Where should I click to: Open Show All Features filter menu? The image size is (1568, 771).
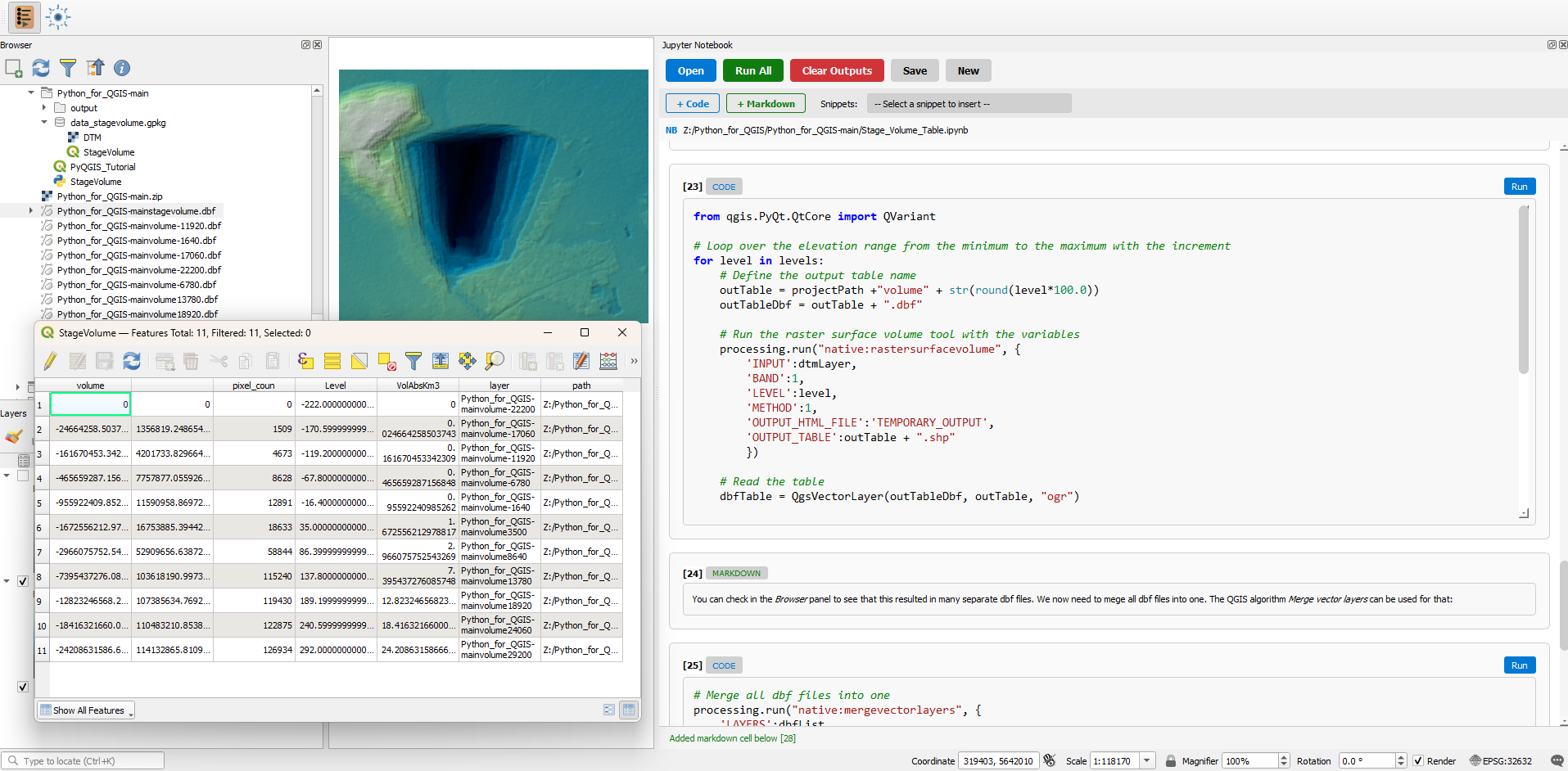click(86, 710)
